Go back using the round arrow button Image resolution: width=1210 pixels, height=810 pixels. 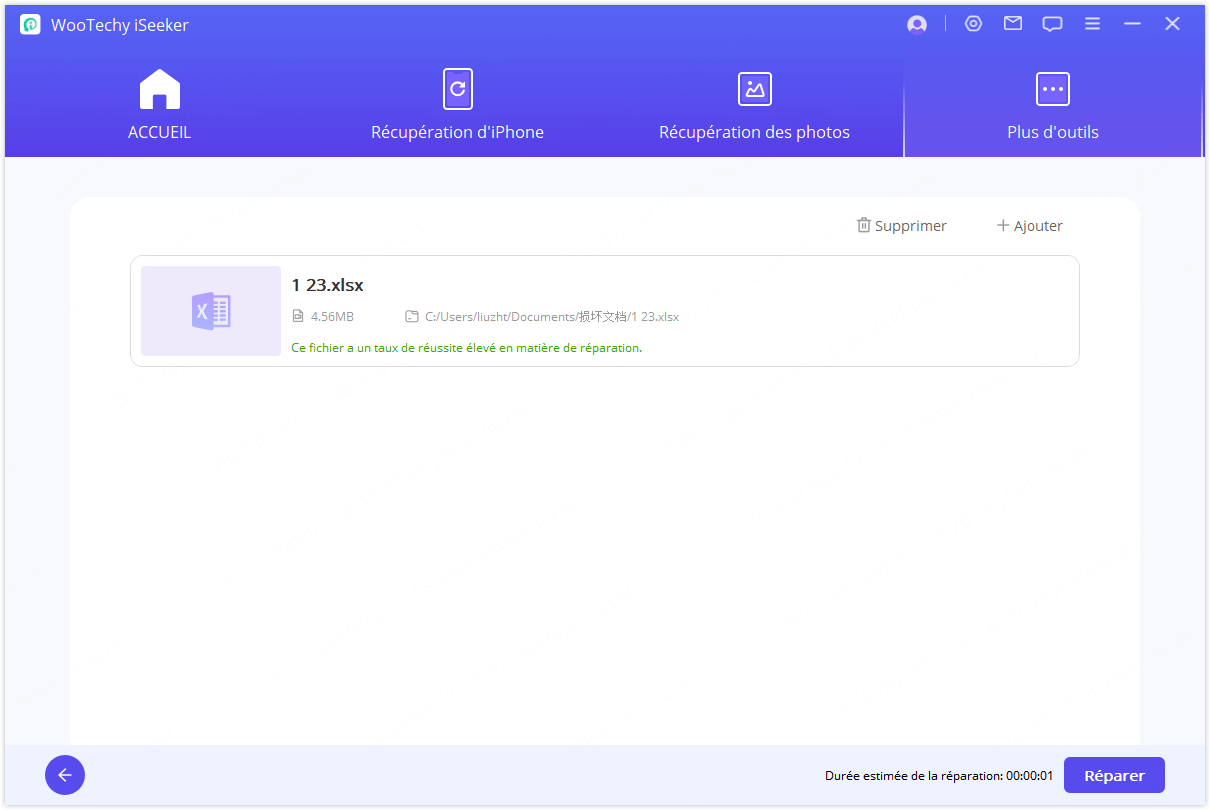click(65, 775)
